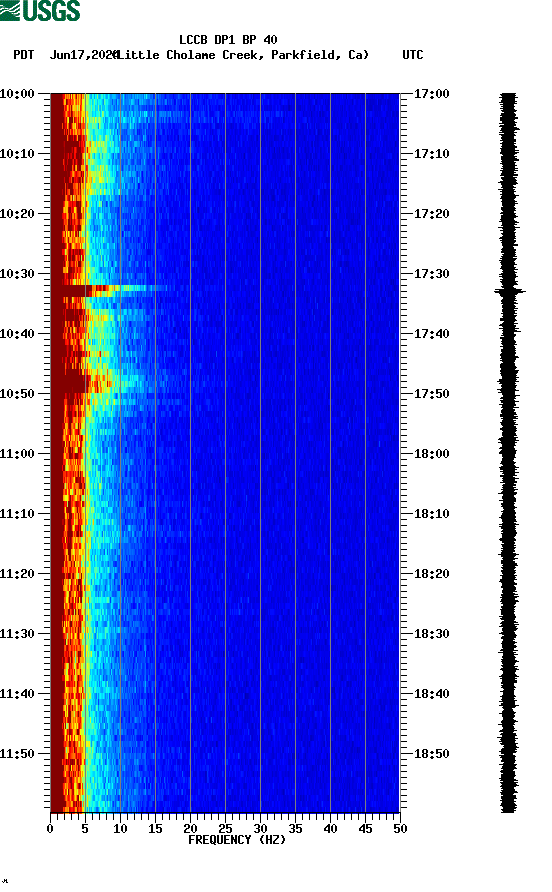Click the waveform spike near 17:33 UTC
This screenshot has height=892, width=552.
(509, 291)
